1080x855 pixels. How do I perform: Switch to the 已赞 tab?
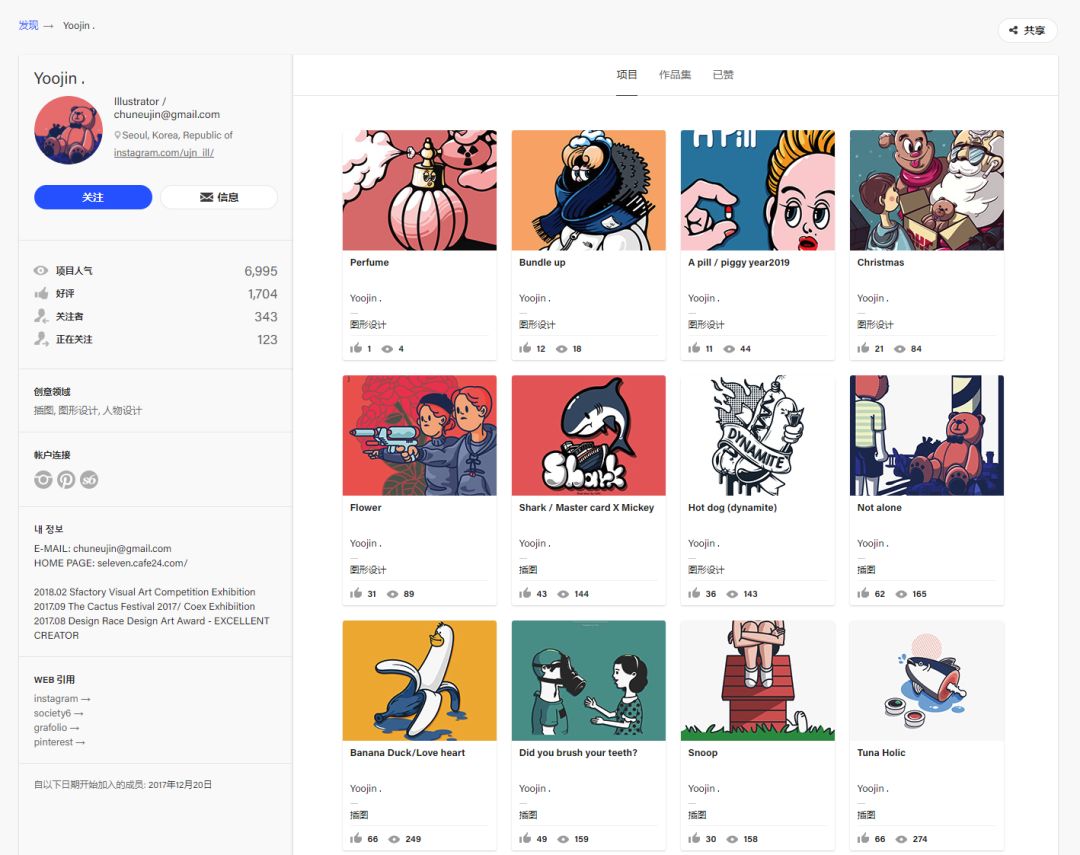click(x=723, y=75)
